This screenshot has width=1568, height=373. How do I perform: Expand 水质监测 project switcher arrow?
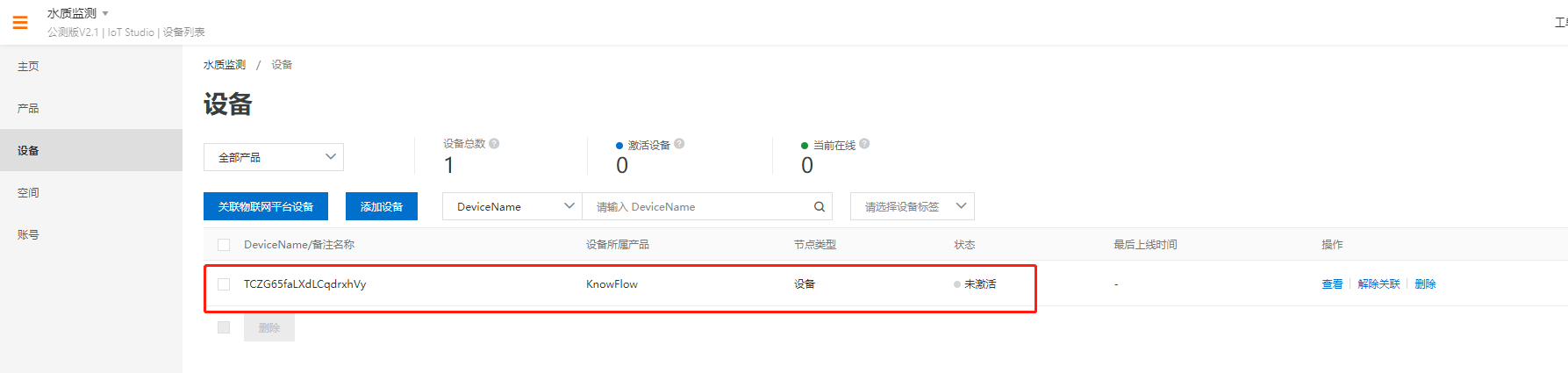(105, 13)
